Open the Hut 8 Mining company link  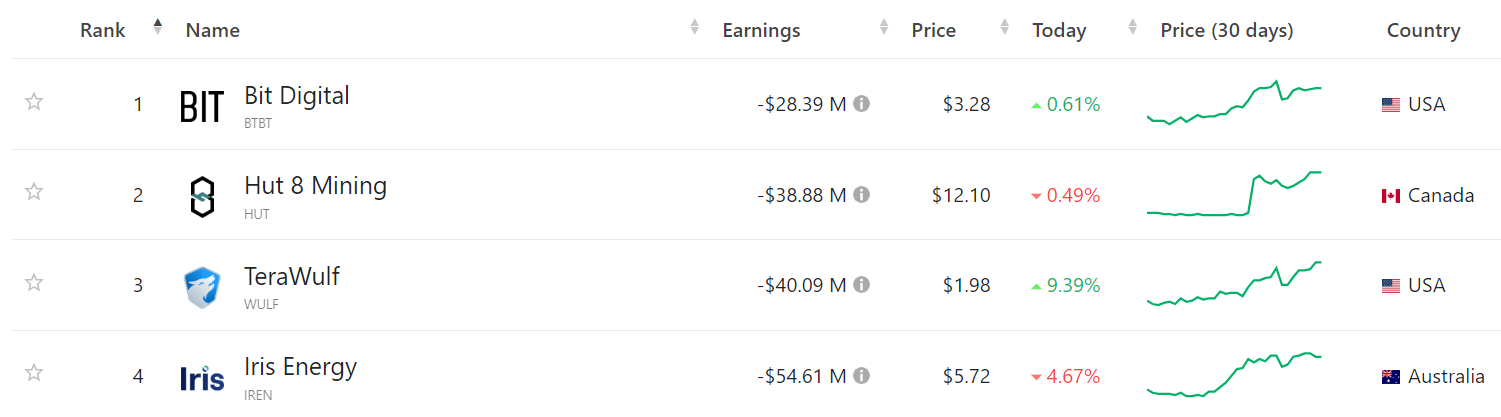click(x=315, y=186)
